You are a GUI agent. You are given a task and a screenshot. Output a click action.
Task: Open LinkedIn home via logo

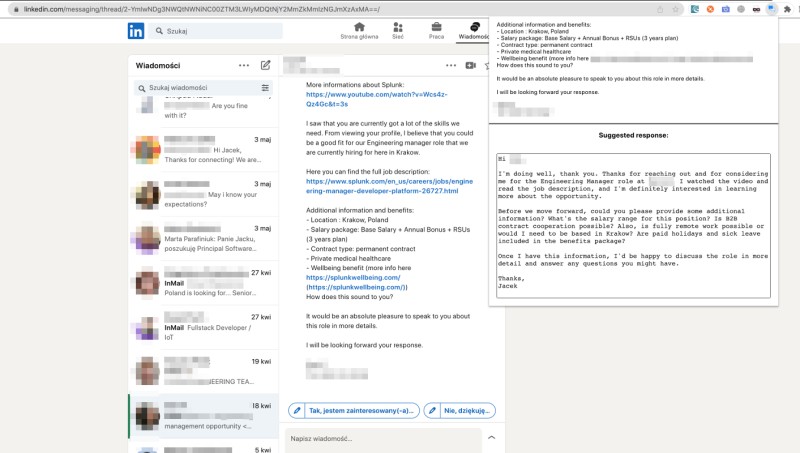(136, 31)
